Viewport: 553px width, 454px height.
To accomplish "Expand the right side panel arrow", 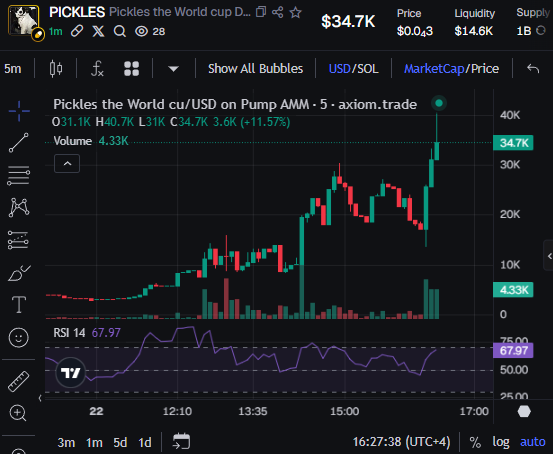I will 549,256.
